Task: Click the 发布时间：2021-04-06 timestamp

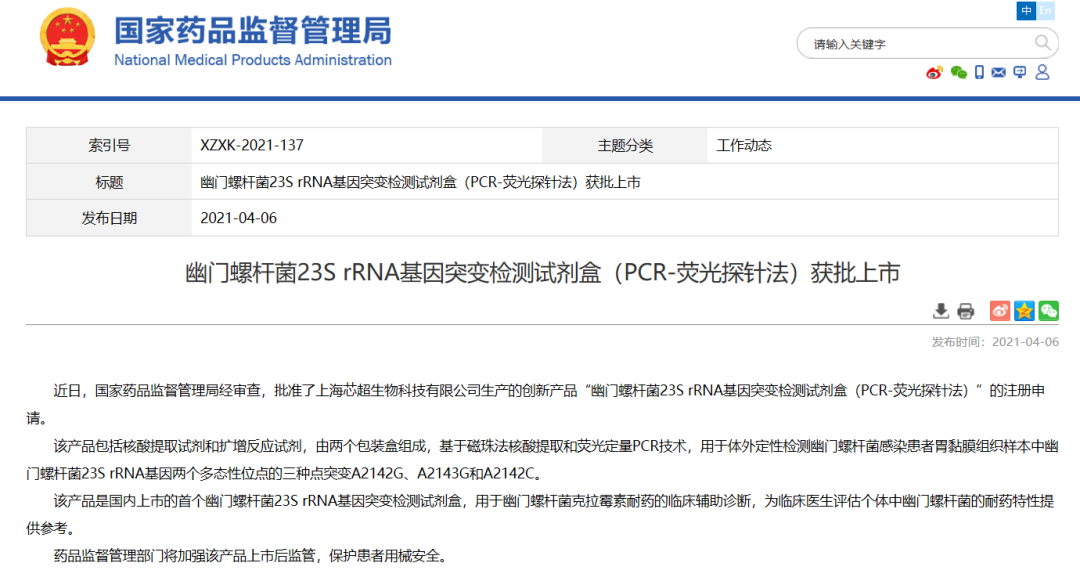Action: [995, 342]
